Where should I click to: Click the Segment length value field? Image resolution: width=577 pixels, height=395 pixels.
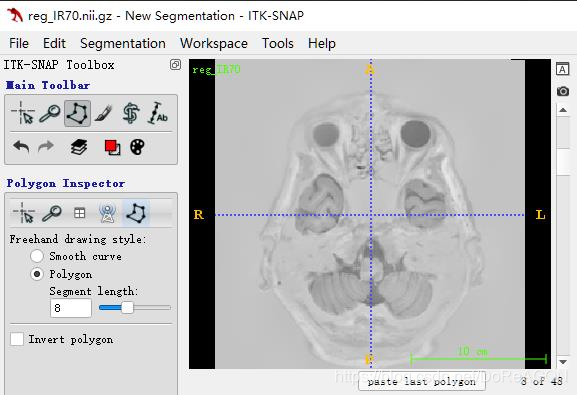[71, 308]
